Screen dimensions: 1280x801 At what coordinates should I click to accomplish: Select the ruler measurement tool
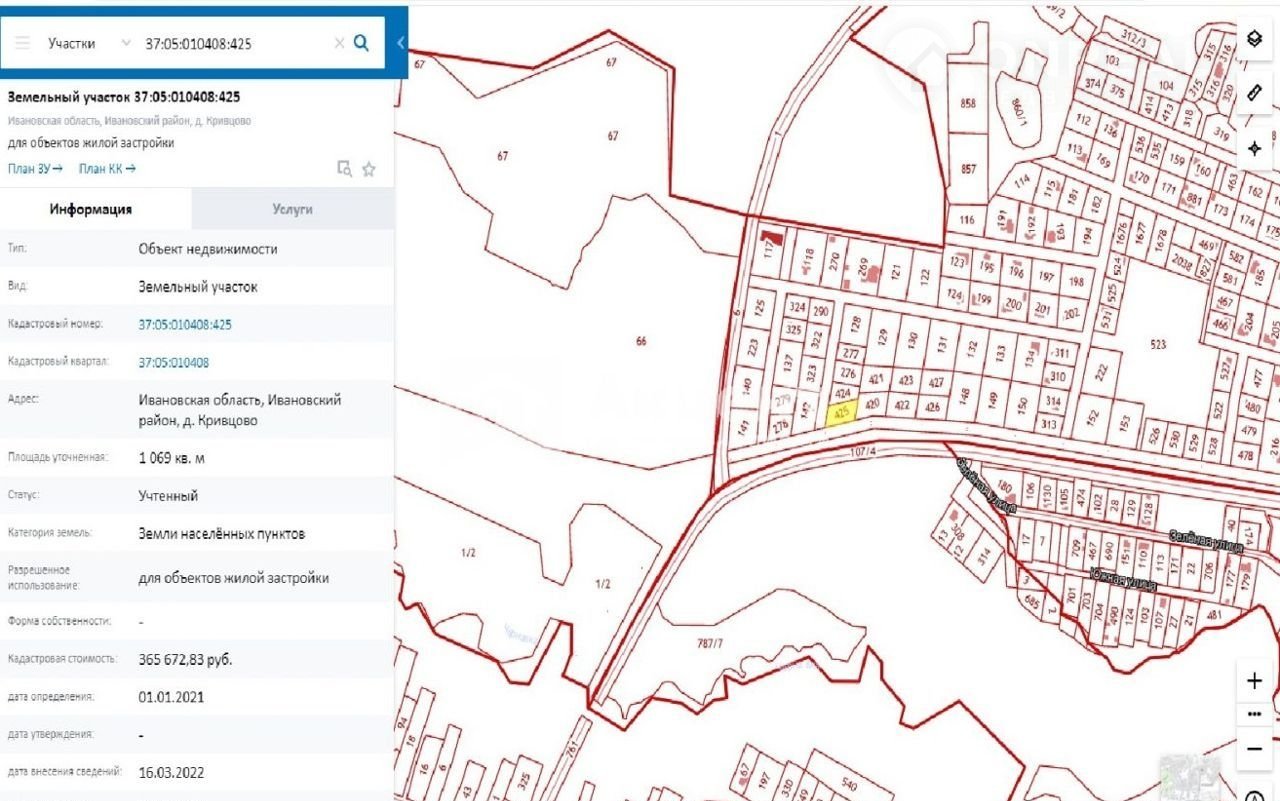tap(1254, 93)
